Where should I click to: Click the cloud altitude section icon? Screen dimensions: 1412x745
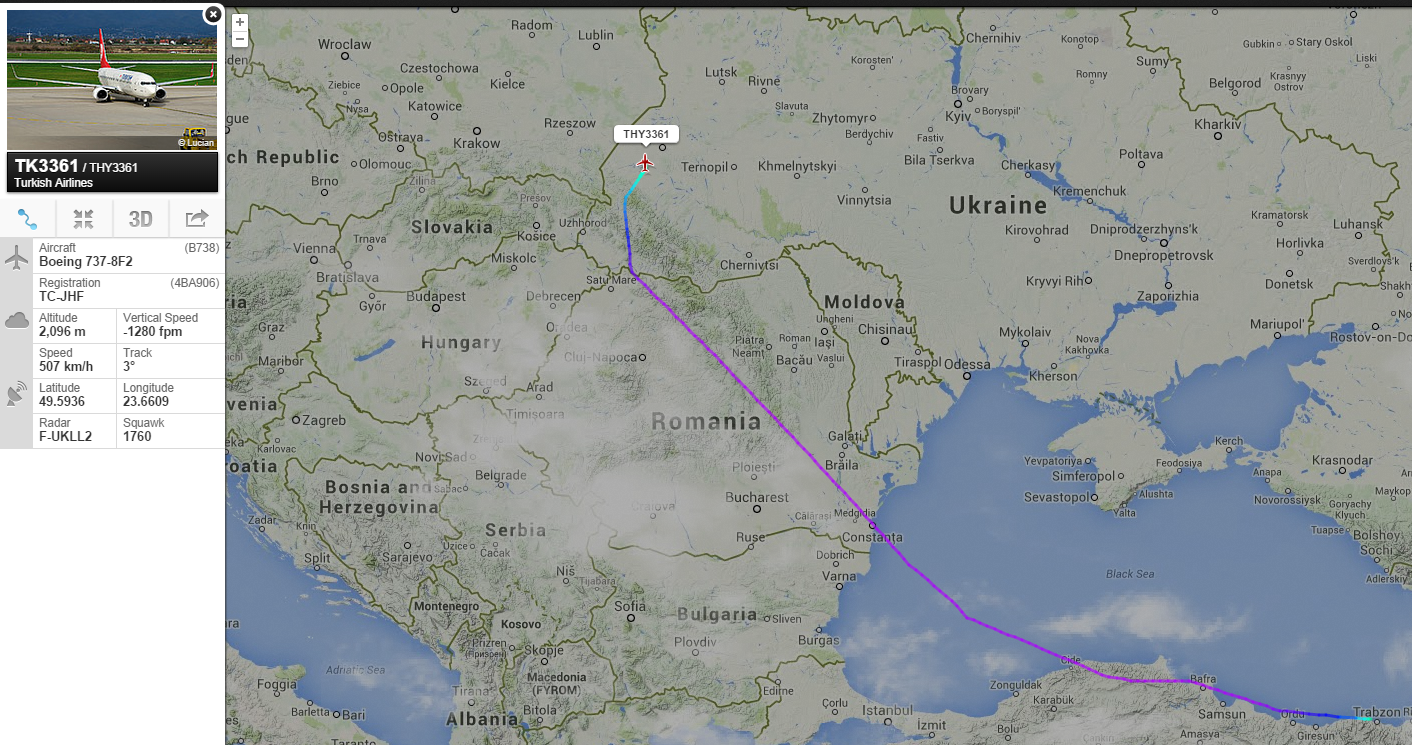click(x=16, y=320)
